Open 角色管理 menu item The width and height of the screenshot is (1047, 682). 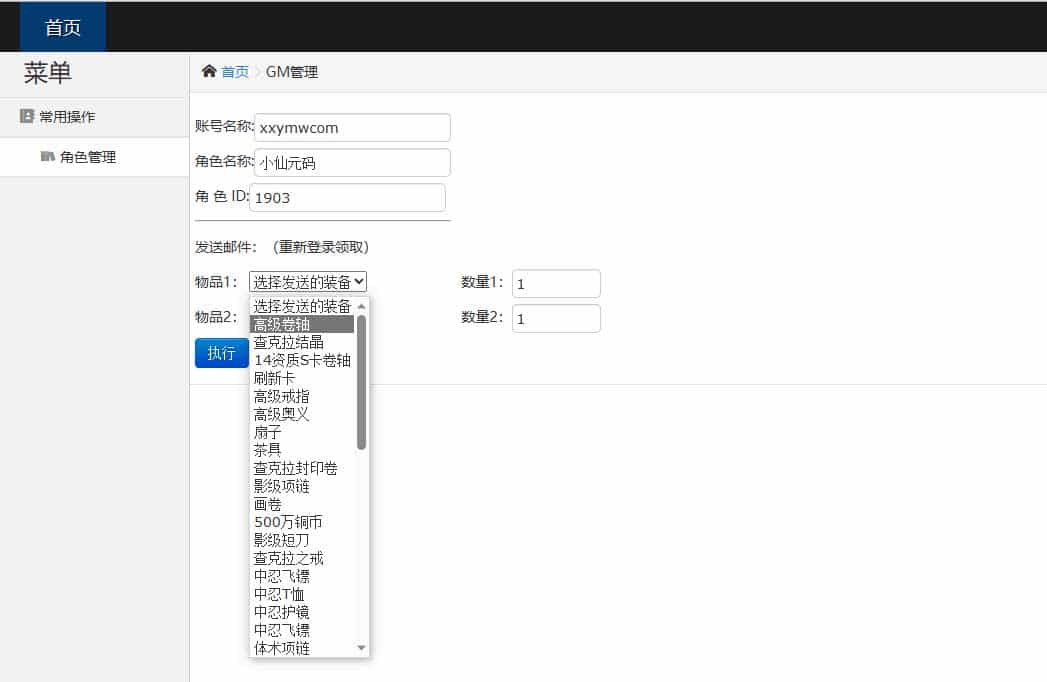[87, 157]
